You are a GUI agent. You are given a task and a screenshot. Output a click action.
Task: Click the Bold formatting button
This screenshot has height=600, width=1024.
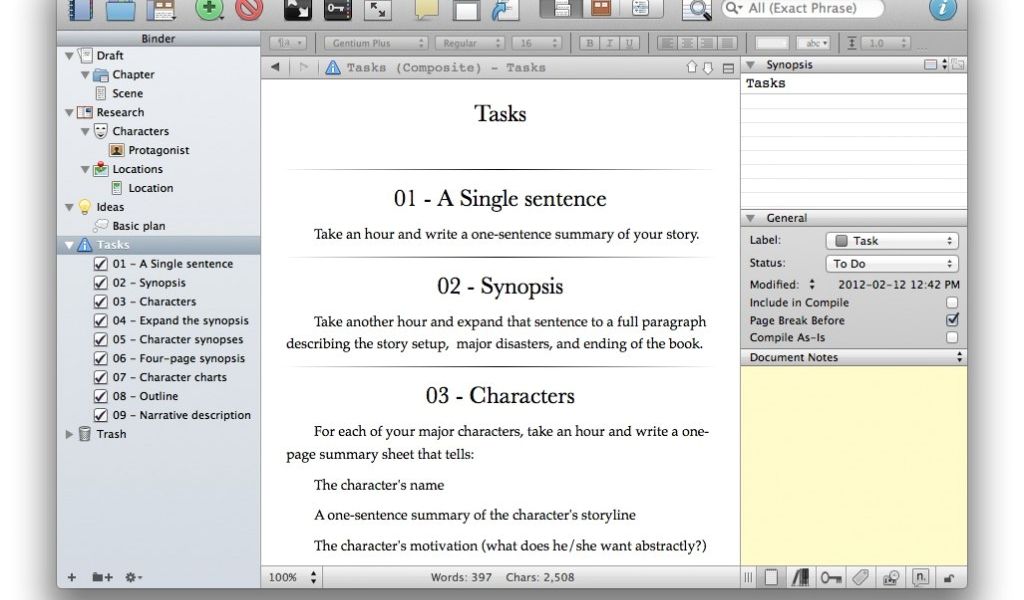tap(589, 43)
